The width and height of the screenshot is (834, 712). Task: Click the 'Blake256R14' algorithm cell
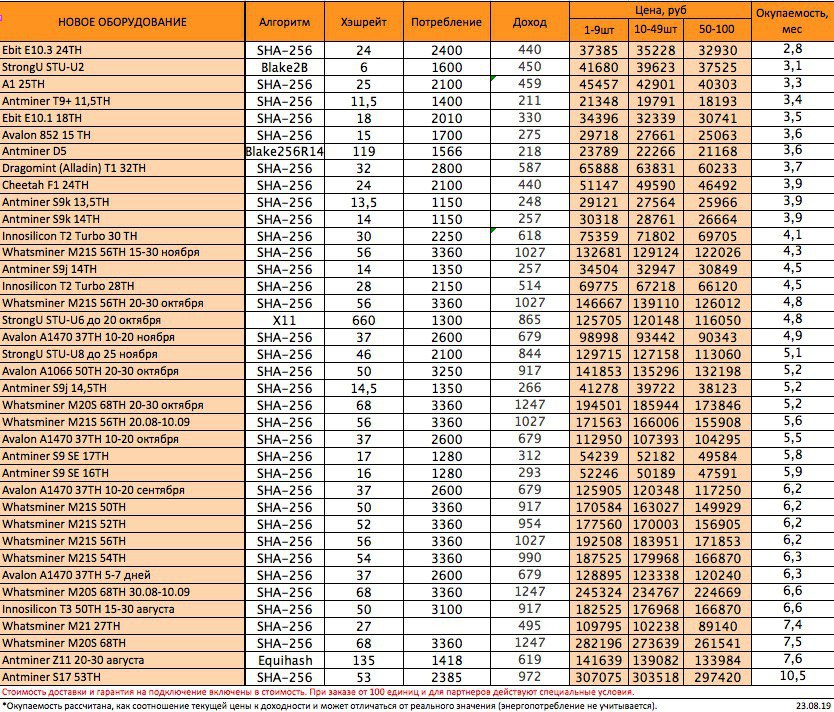(x=285, y=151)
